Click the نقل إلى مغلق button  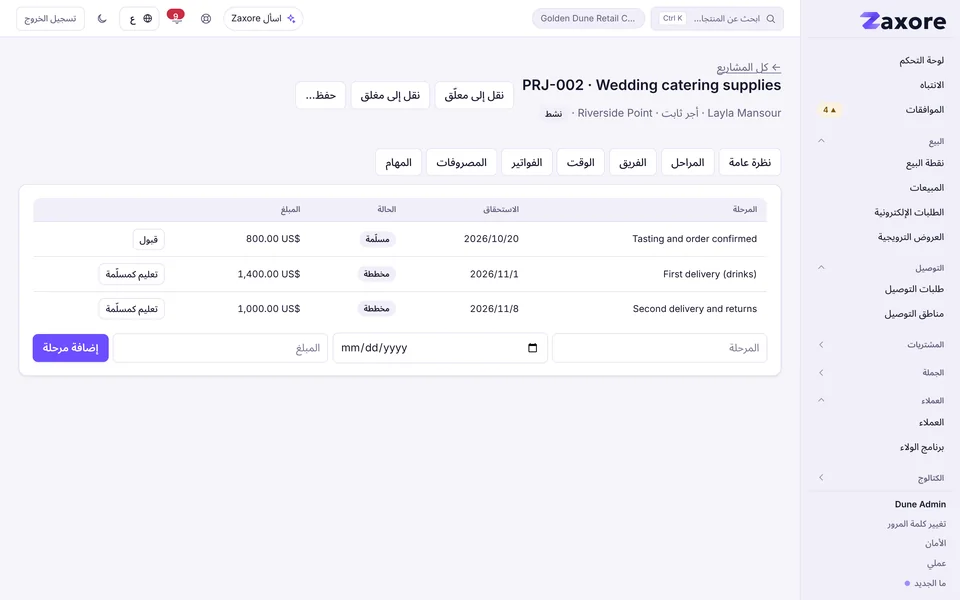pos(390,95)
